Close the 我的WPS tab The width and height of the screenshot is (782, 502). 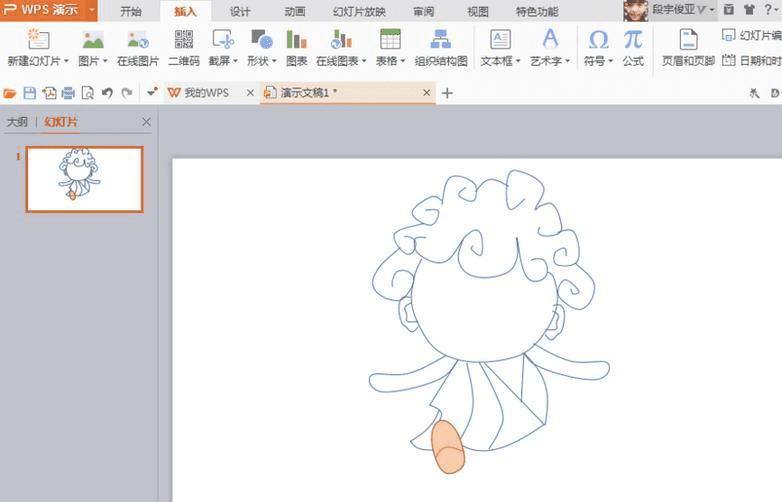250,93
